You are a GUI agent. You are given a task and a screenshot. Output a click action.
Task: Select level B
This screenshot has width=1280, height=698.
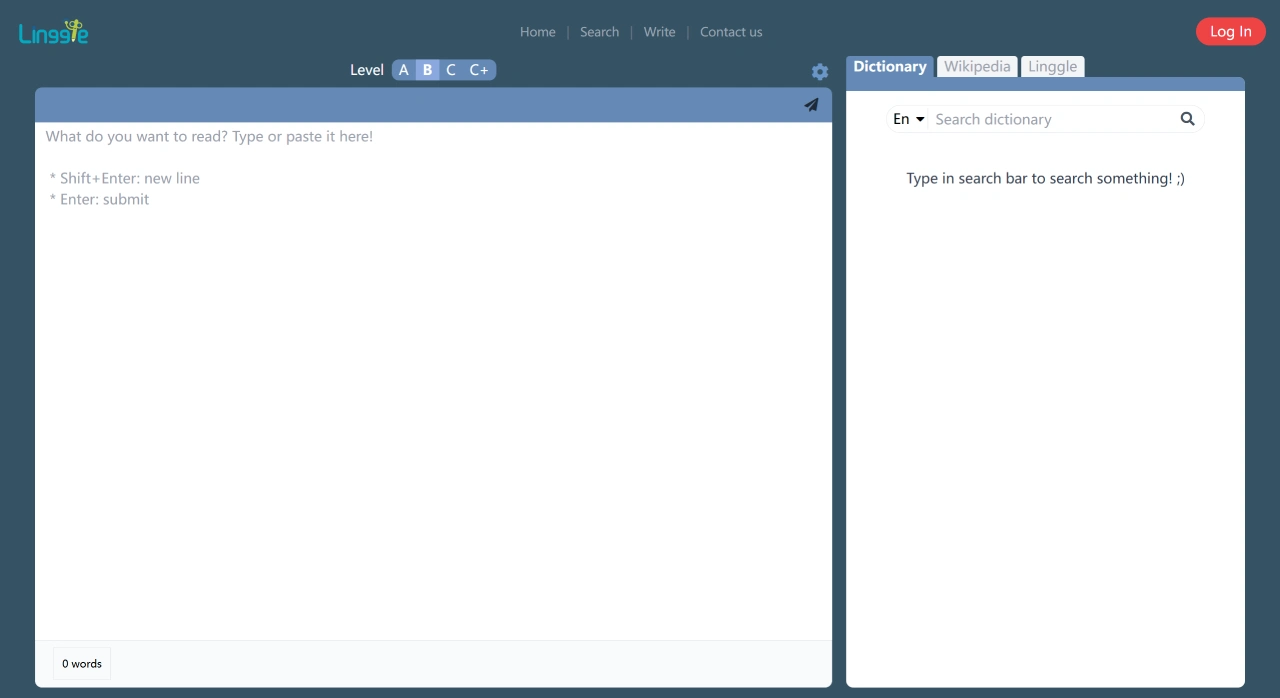(427, 70)
